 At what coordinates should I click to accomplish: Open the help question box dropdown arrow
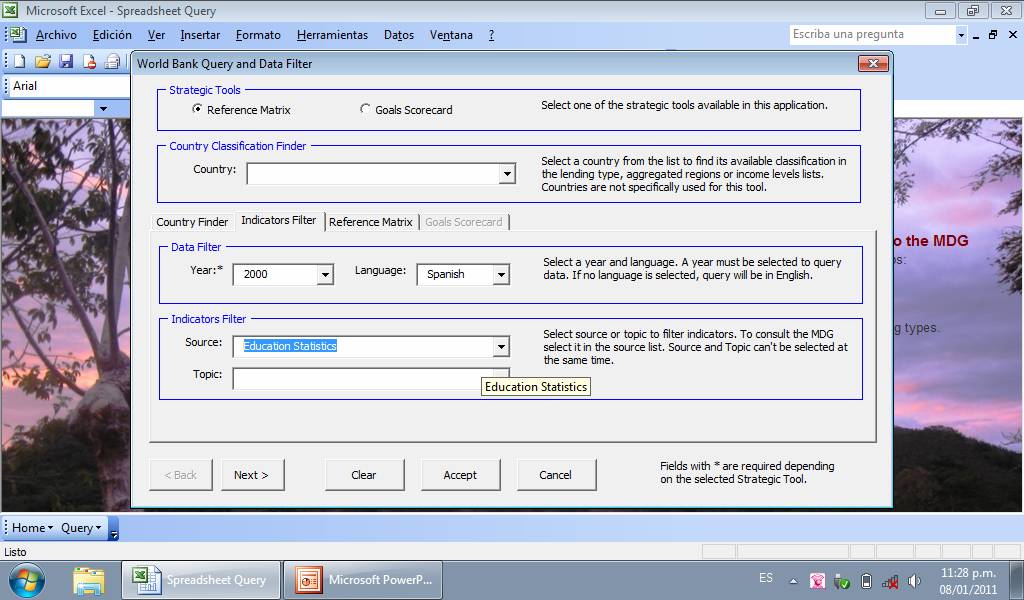coord(961,35)
